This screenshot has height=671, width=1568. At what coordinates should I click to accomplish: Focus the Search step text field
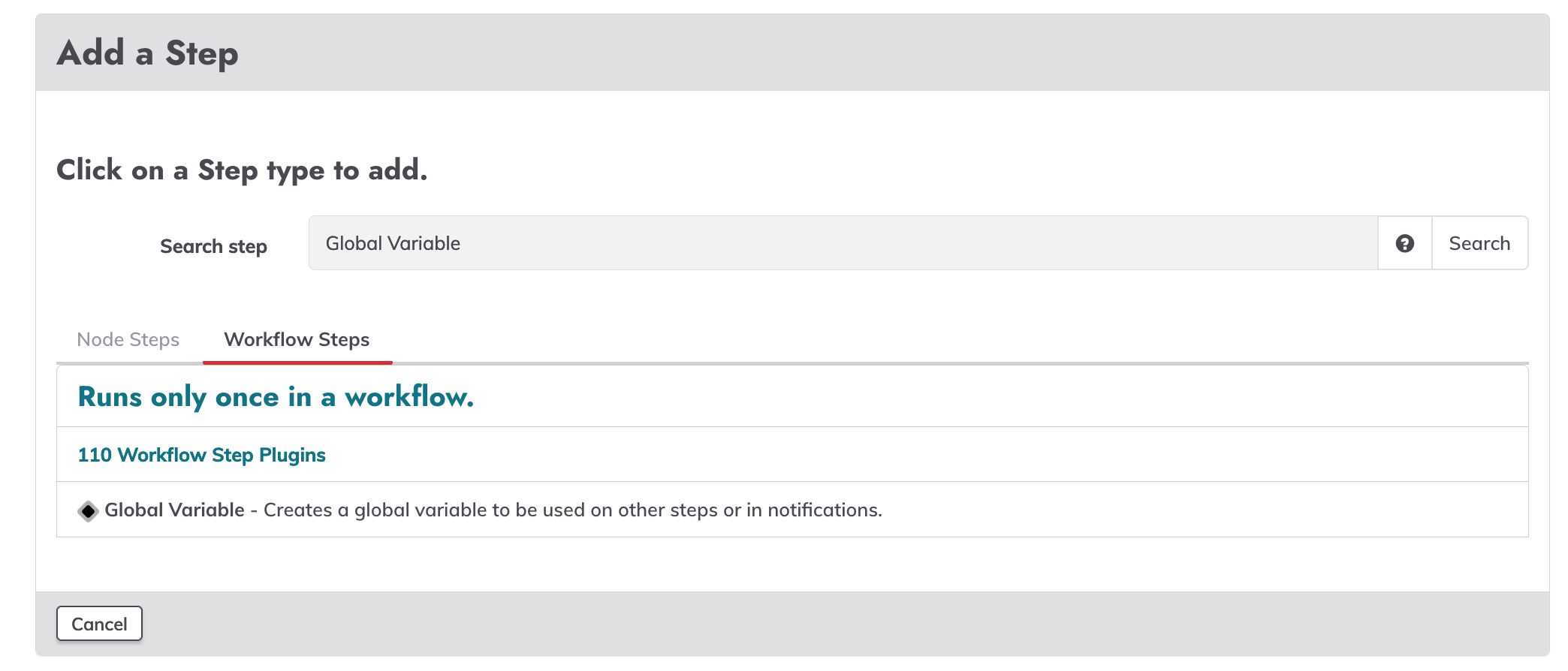pos(843,243)
